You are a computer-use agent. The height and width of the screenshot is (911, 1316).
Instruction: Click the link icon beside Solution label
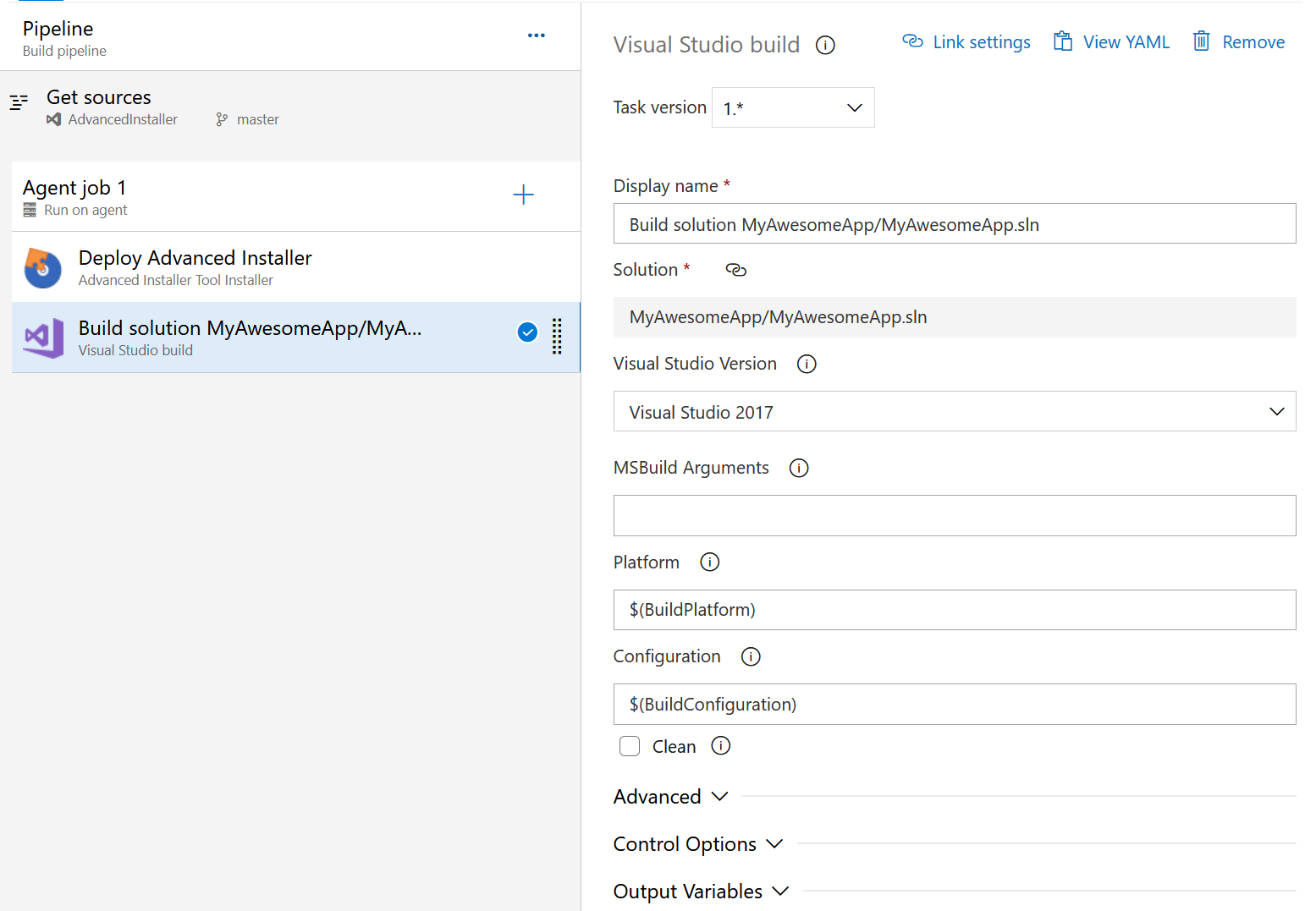(x=736, y=270)
